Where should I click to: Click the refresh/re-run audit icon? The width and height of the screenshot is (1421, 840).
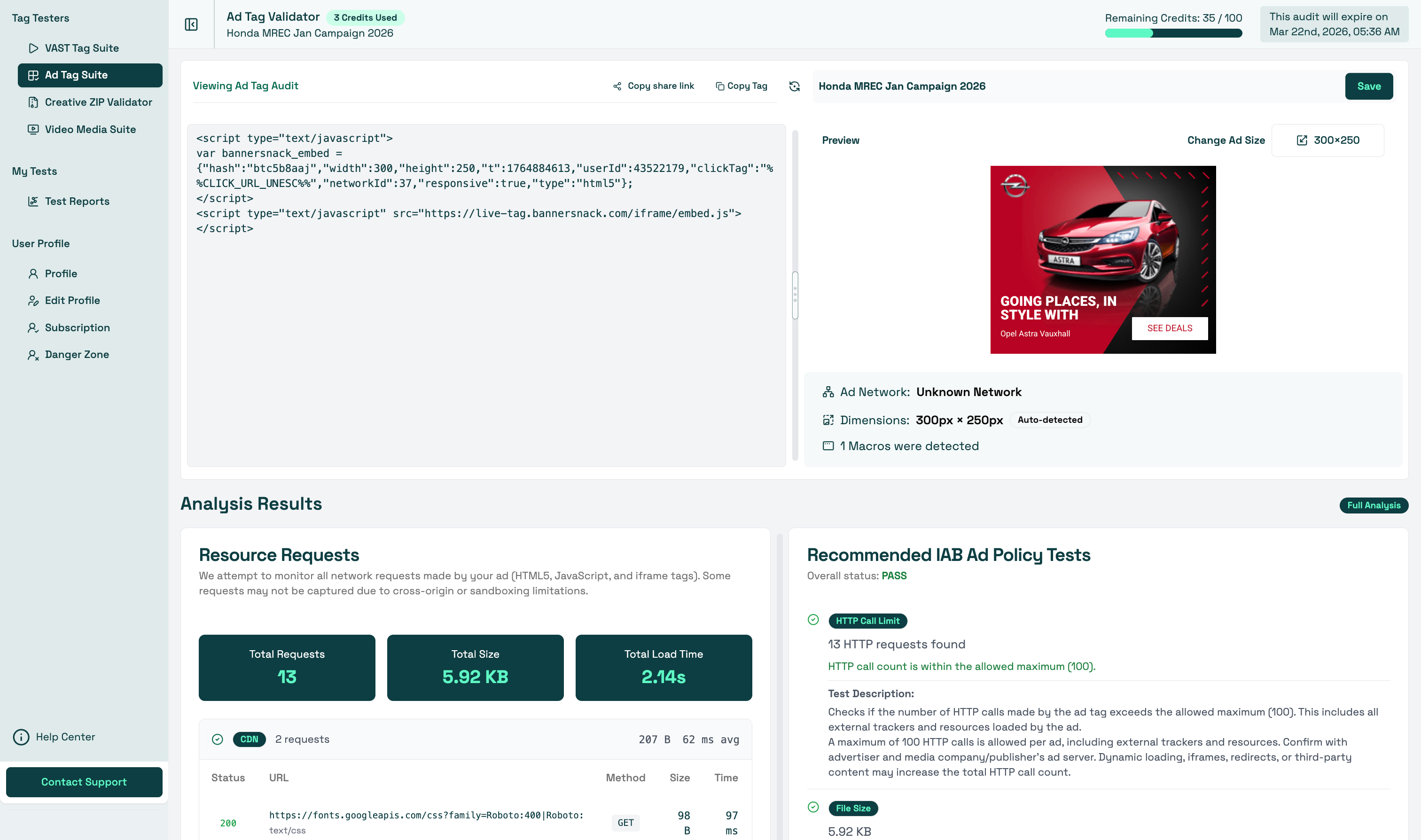pos(794,86)
